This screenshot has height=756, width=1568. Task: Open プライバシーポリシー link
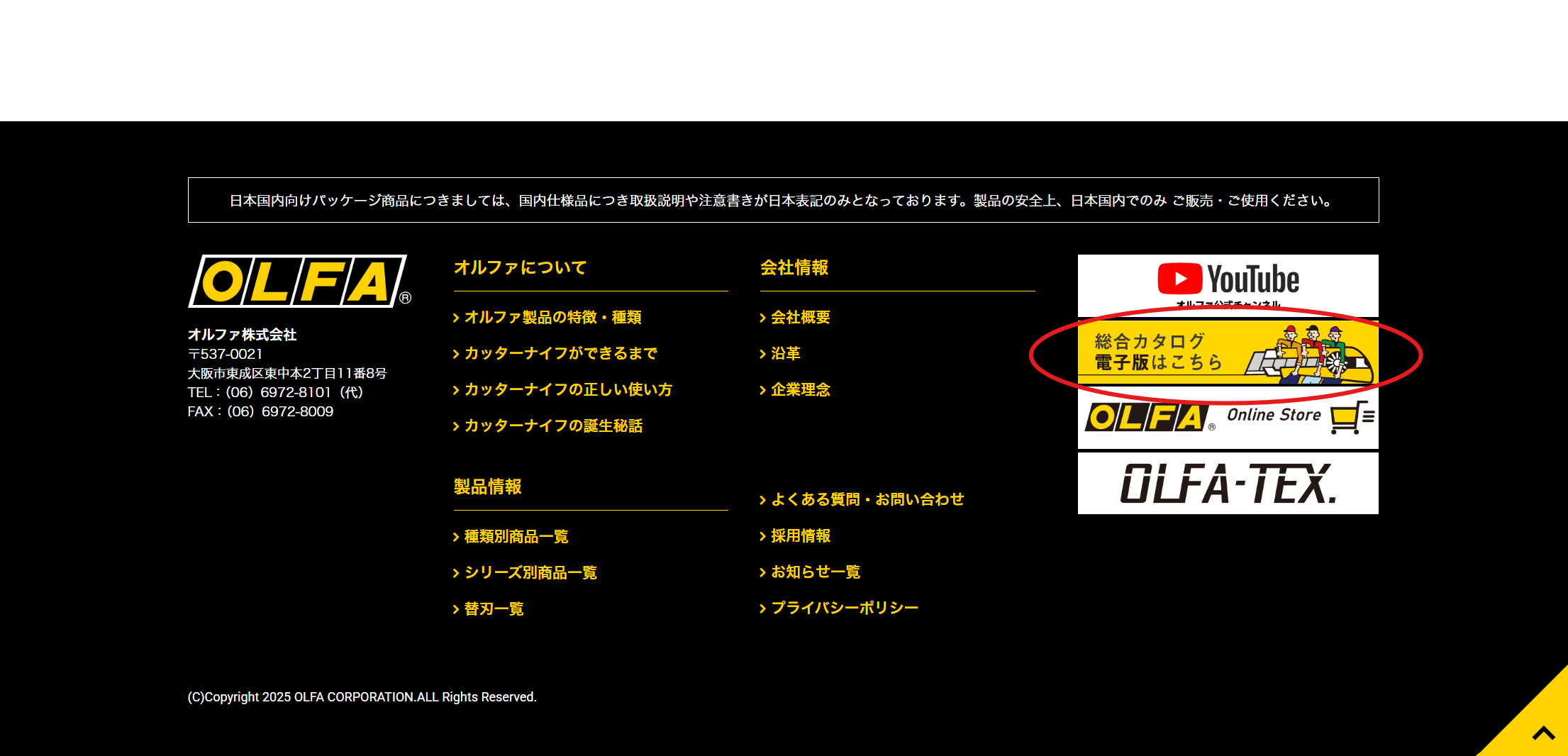tap(844, 608)
